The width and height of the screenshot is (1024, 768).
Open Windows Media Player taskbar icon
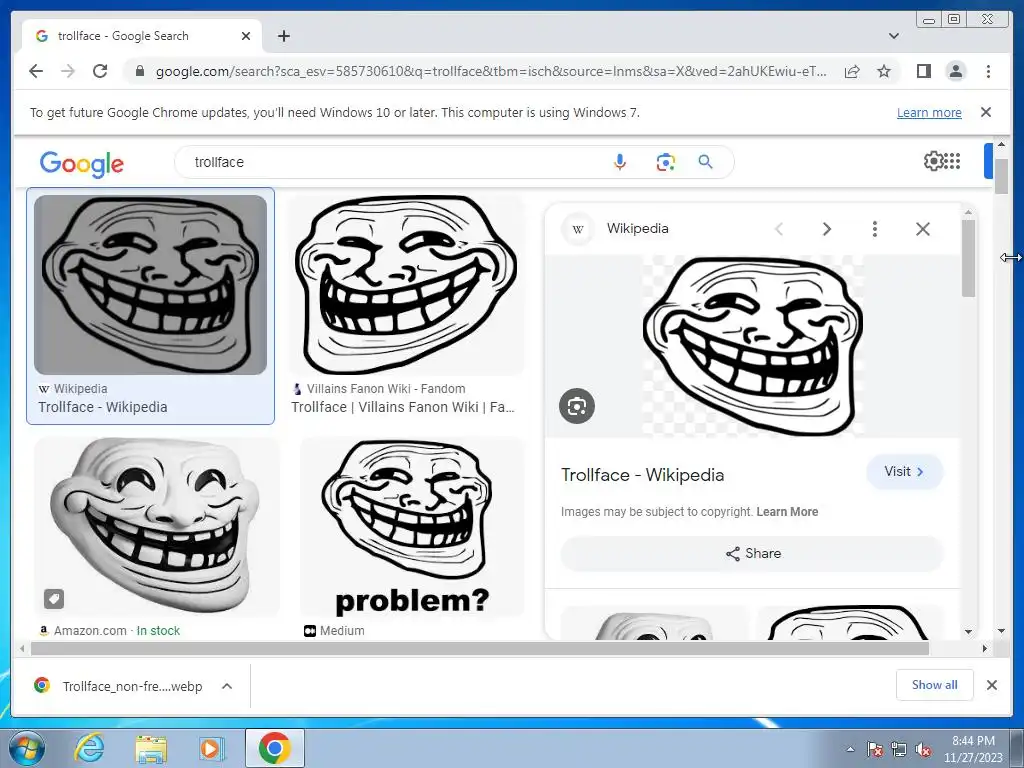(x=211, y=748)
